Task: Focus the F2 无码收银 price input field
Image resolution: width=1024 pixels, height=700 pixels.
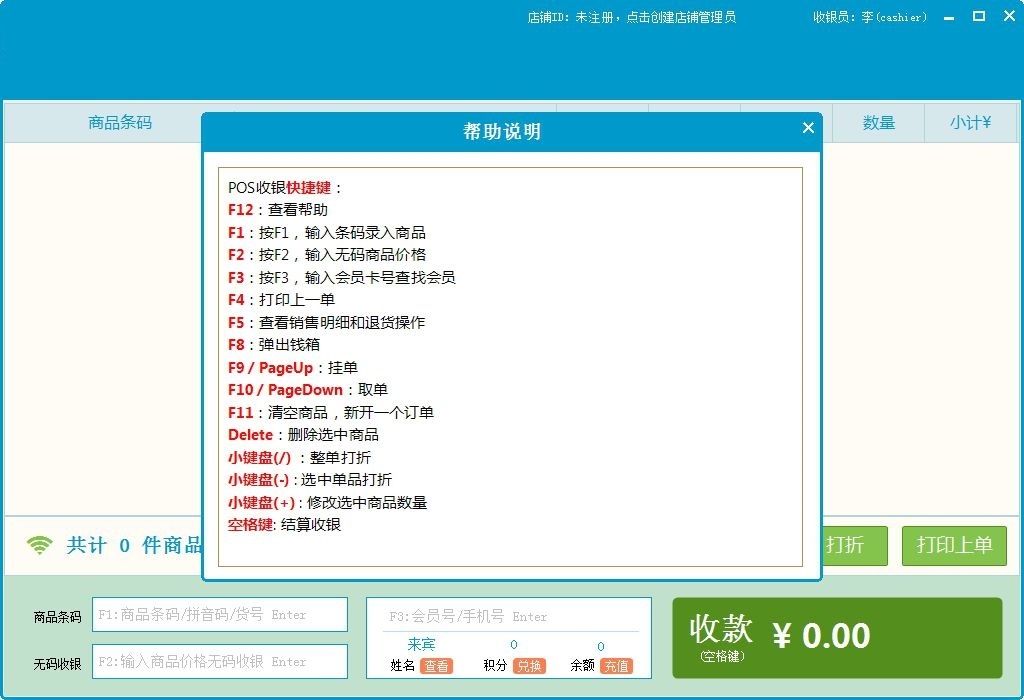Action: pos(219,661)
